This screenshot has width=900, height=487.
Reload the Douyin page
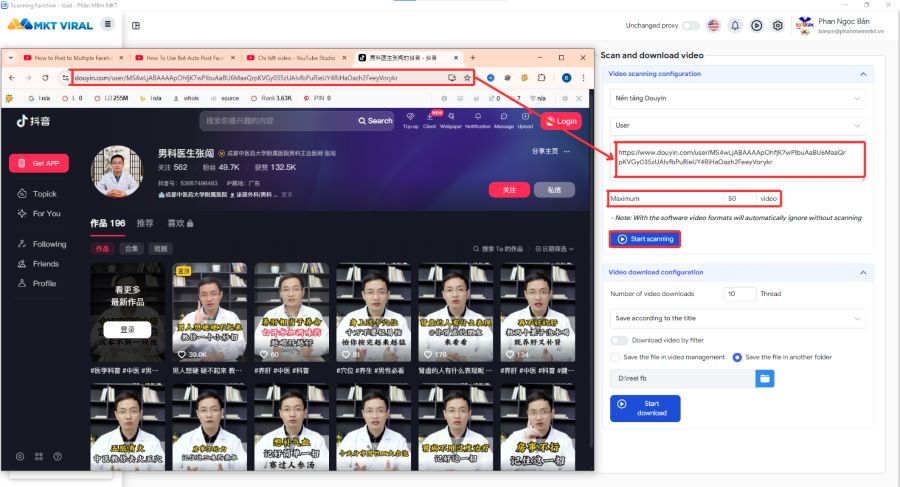pyautogui.click(x=45, y=78)
